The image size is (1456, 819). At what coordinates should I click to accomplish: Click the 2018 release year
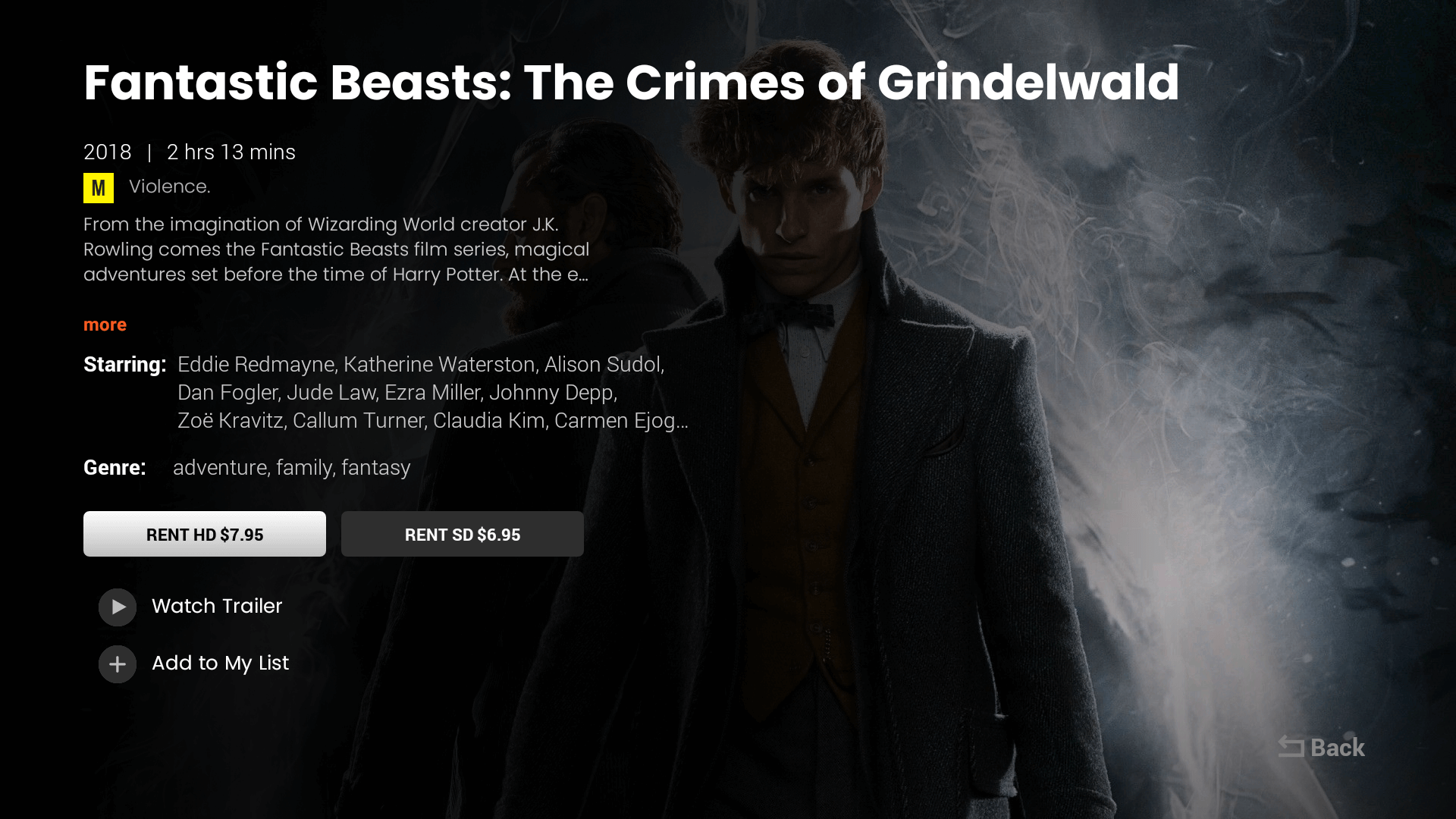coord(107,152)
